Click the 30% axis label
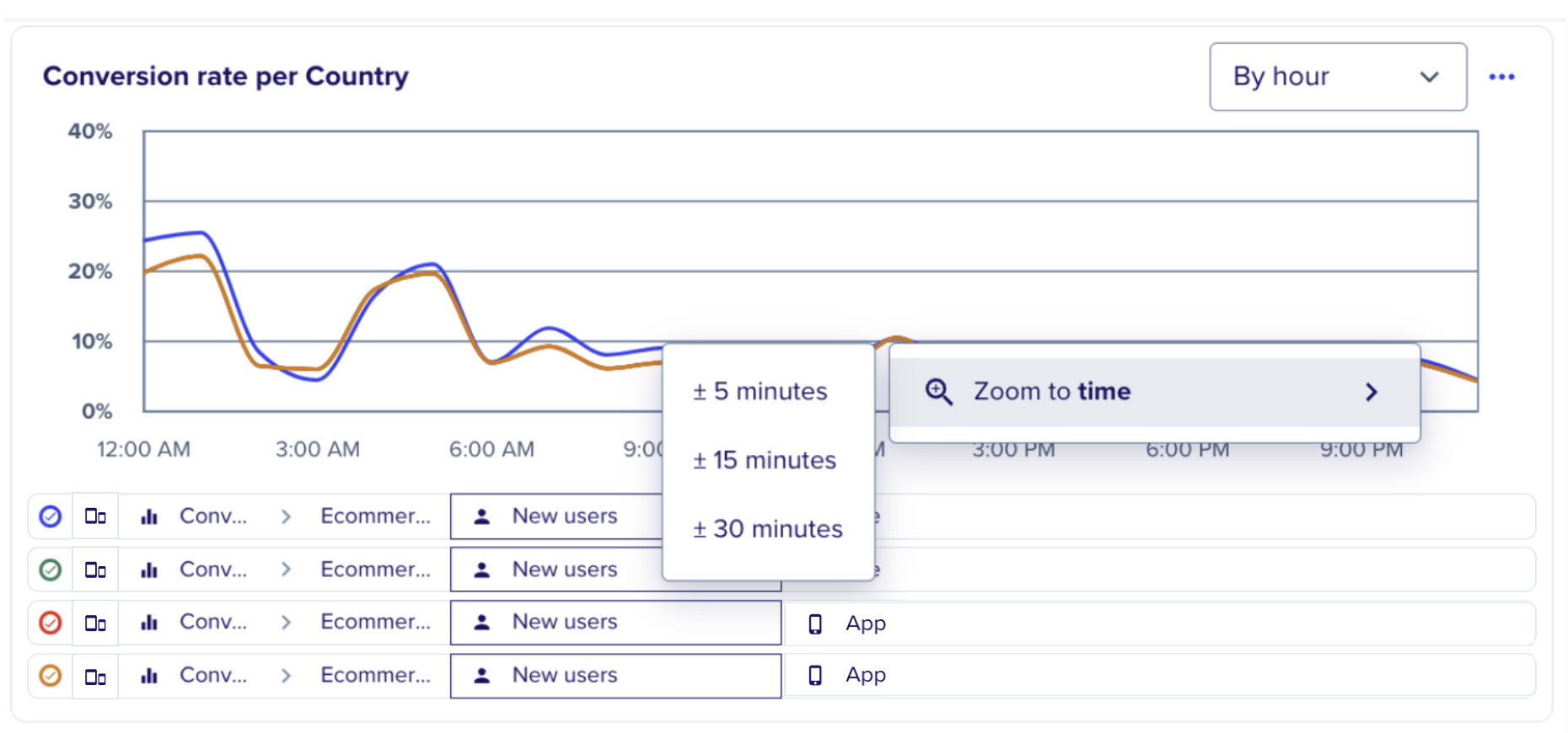The height and width of the screenshot is (733, 1568). coord(89,201)
